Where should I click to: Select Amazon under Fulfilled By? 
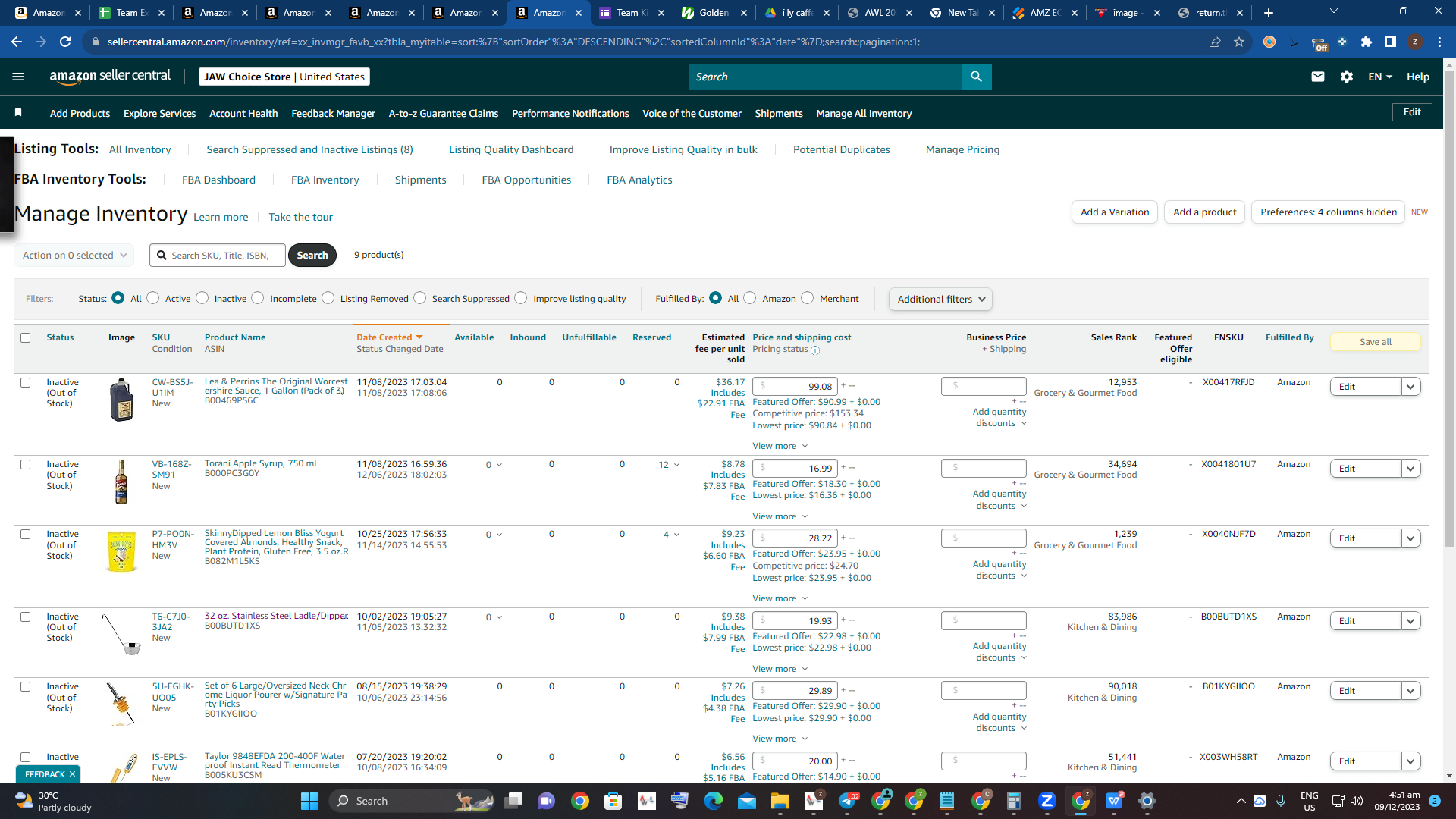click(750, 298)
